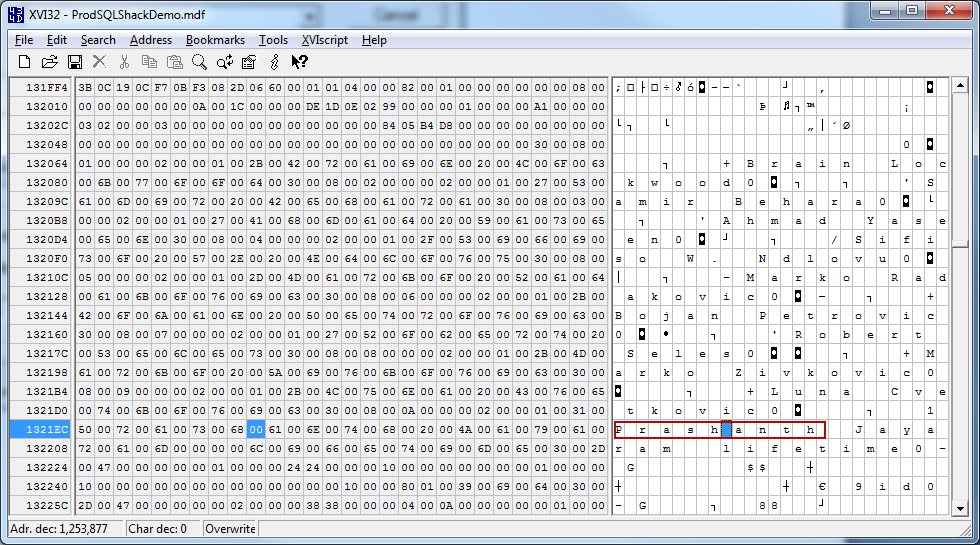Open the Bookmarks menu
Screen dimensions: 980x545
pyautogui.click(x=215, y=40)
